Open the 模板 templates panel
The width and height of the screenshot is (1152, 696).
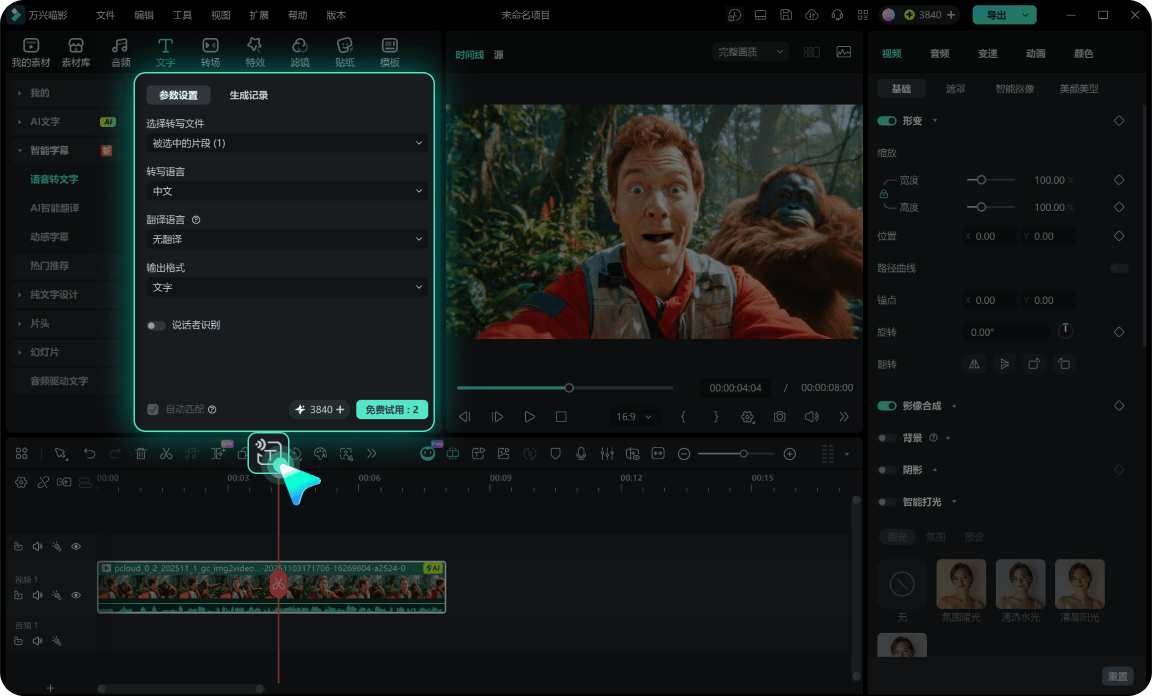389,52
